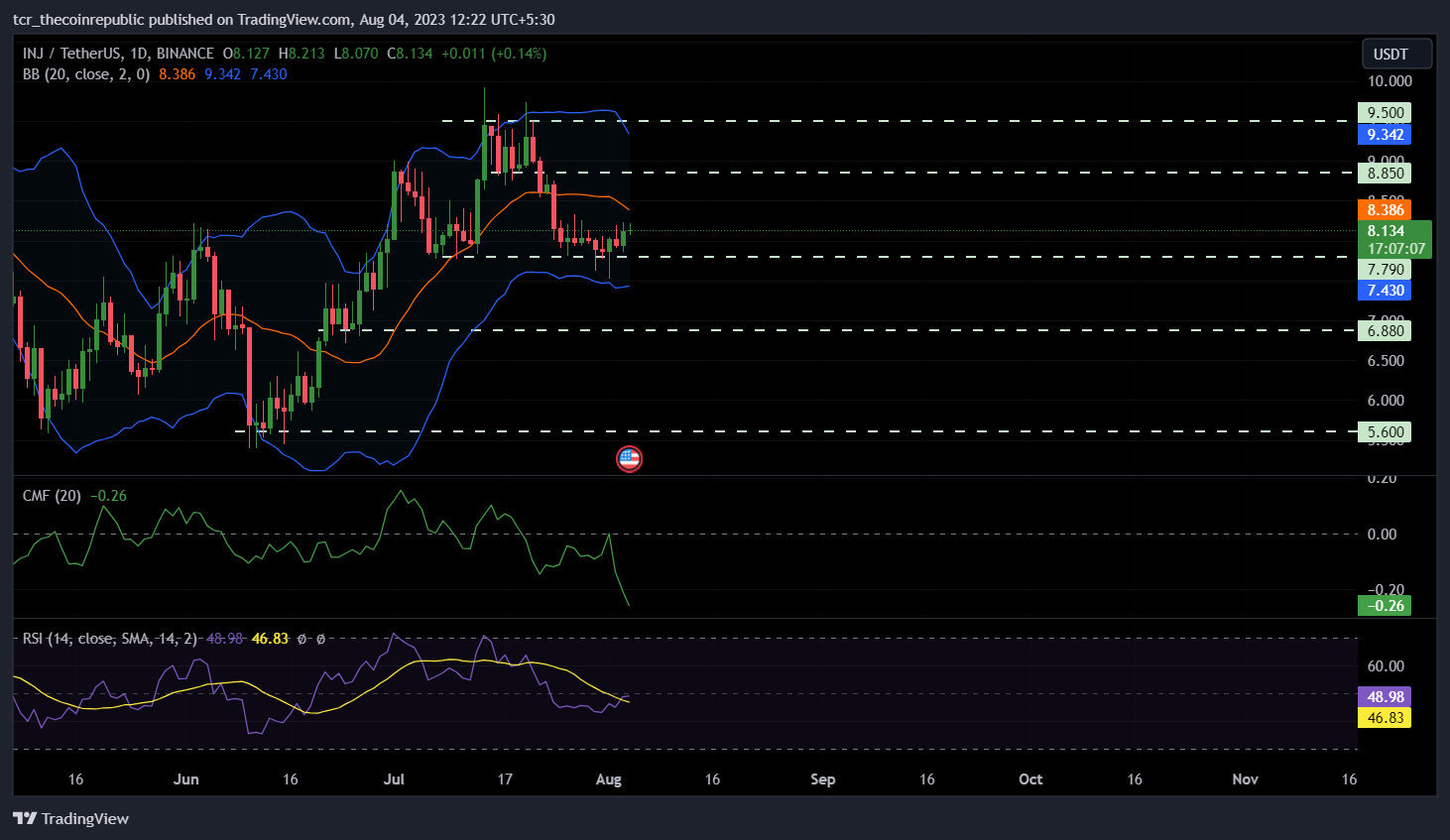Click the 0.00 CMF scale value
1450x840 pixels.
click(x=1382, y=535)
